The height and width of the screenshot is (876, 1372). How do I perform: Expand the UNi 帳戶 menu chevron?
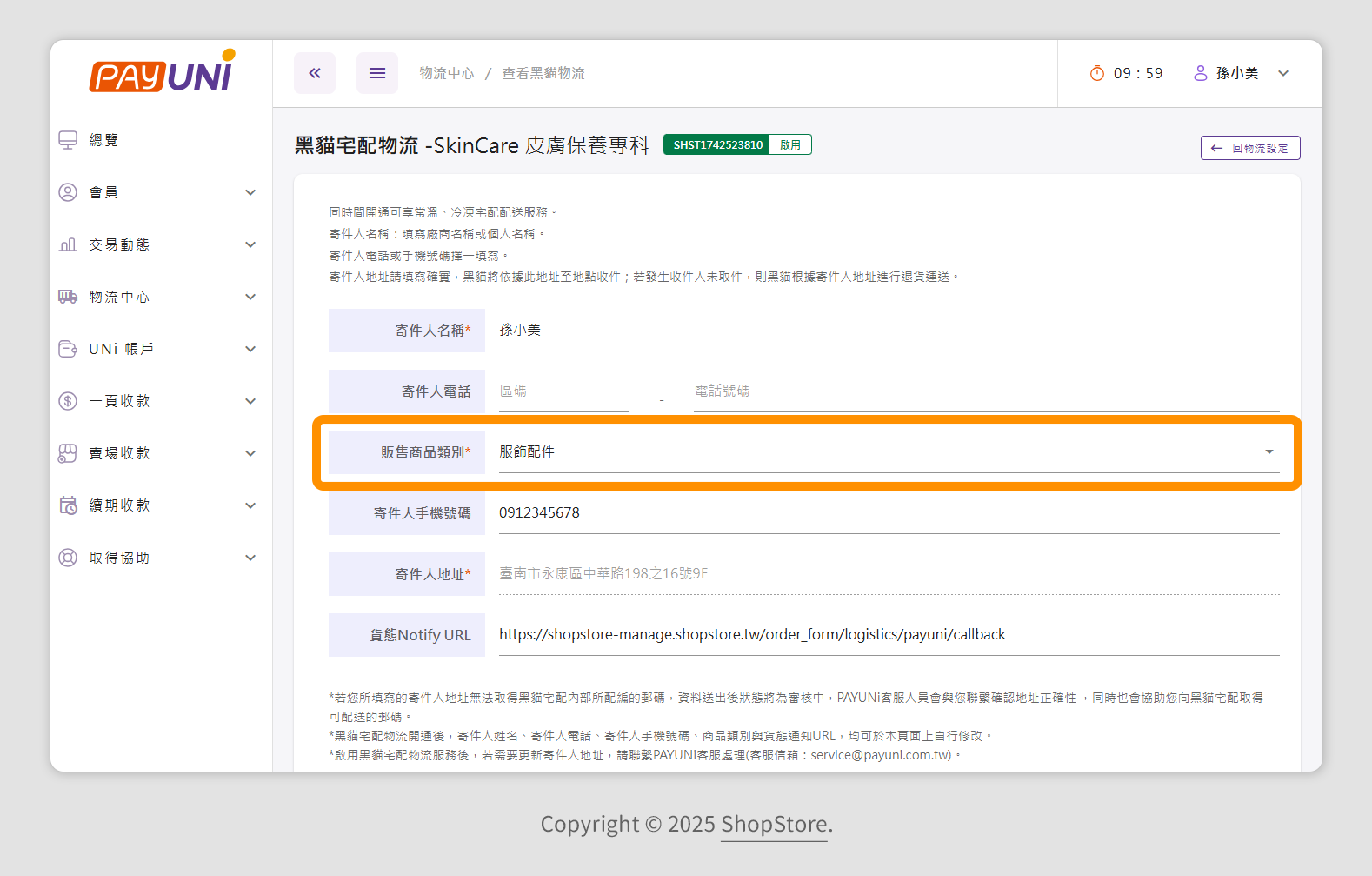[250, 349]
